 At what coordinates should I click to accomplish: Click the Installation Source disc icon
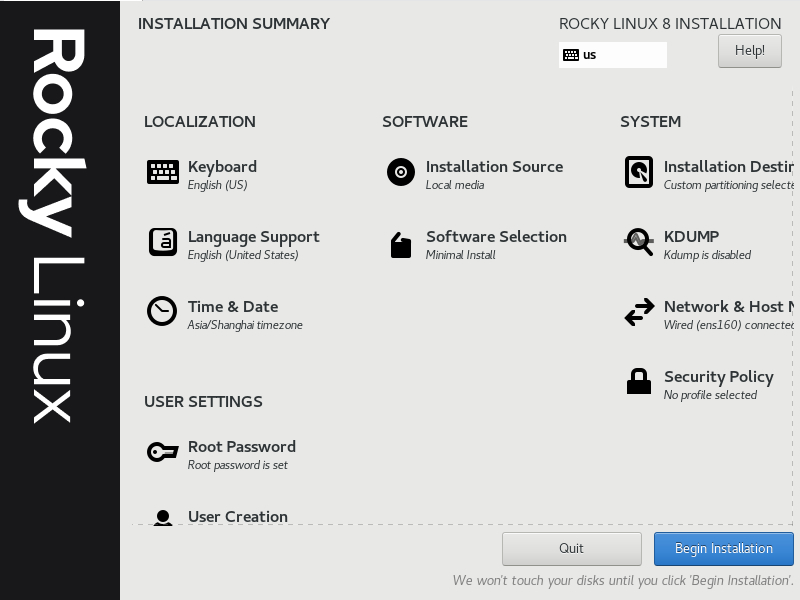[x=401, y=172]
